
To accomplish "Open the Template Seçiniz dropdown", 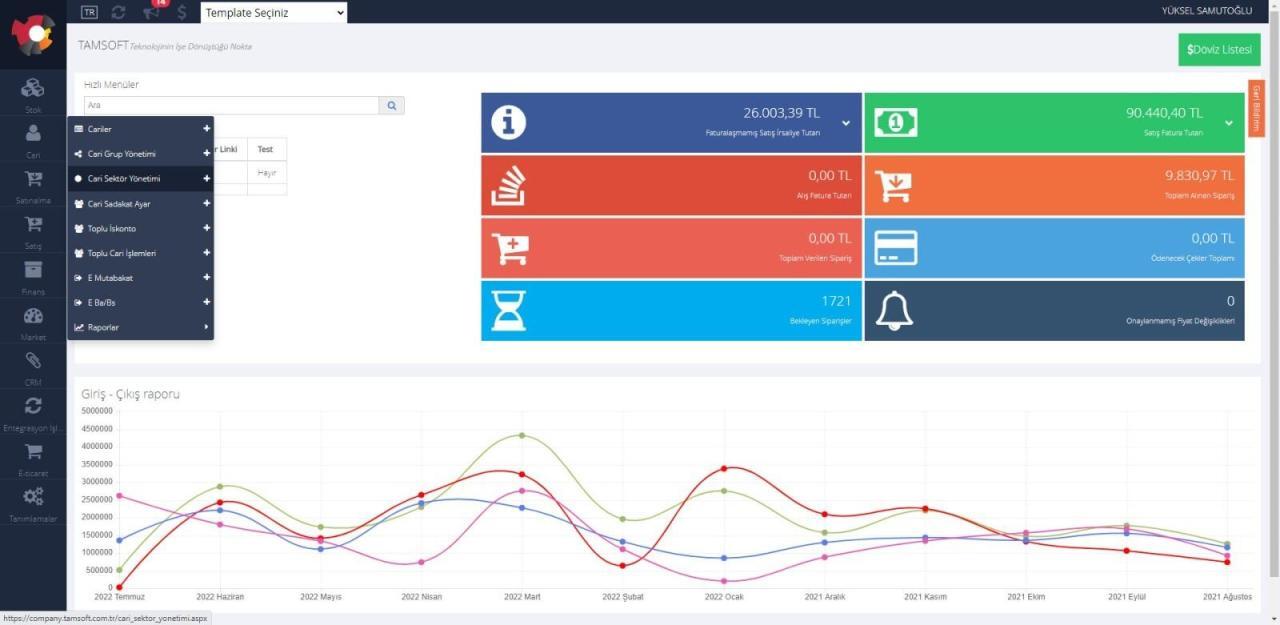I will coord(274,12).
